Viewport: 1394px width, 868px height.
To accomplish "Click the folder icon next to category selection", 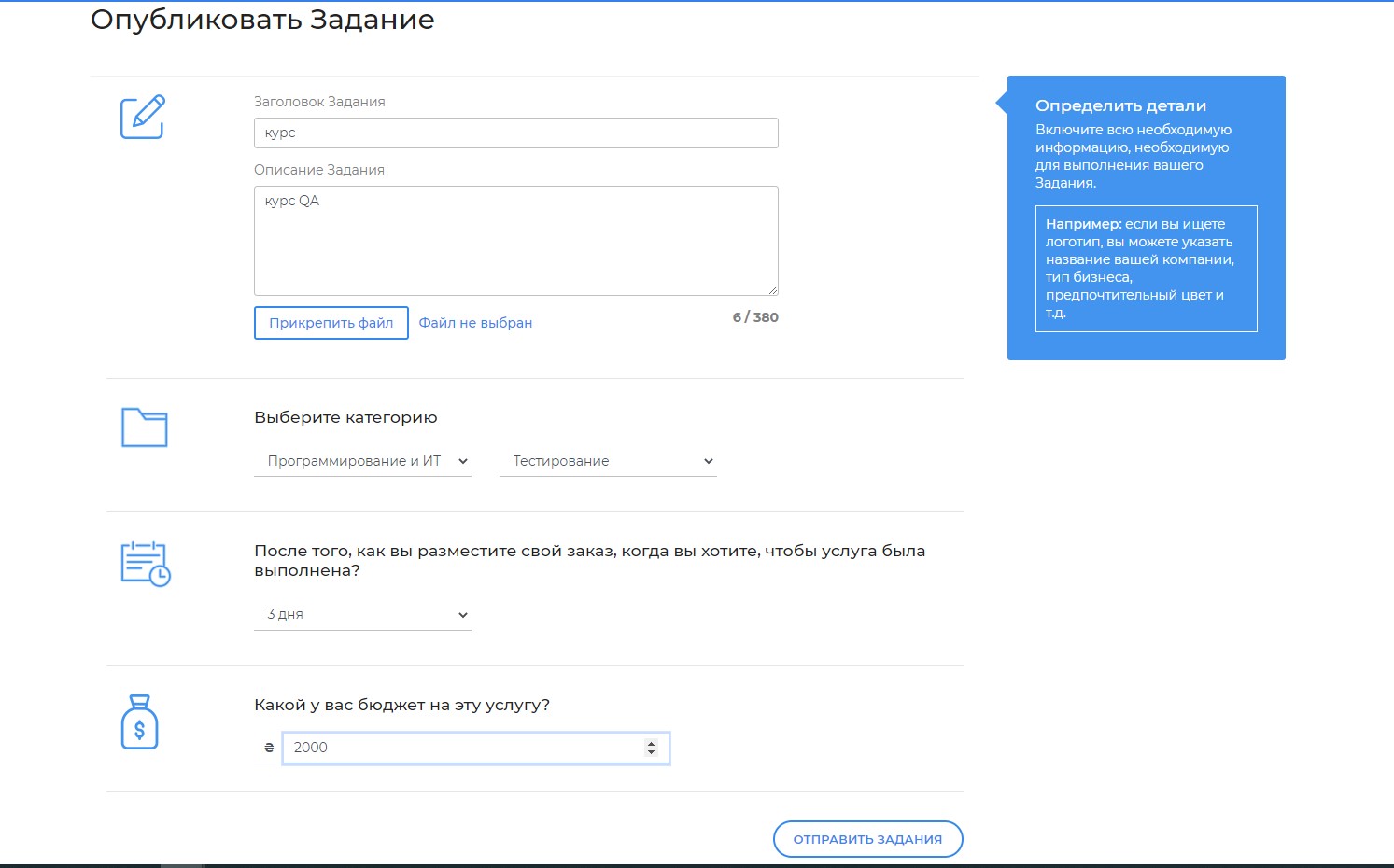I will pos(144,427).
